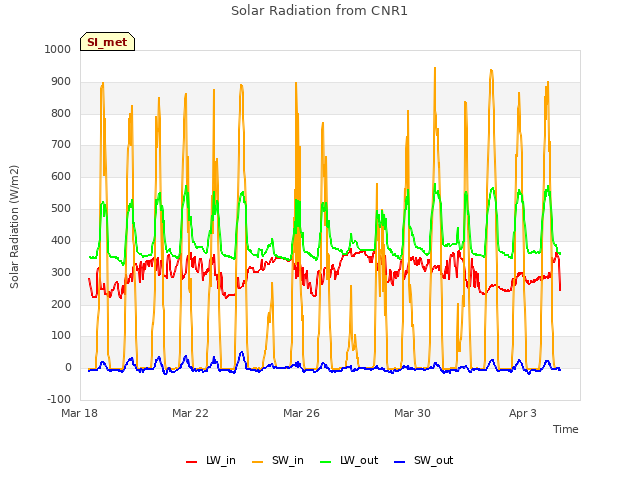Click the 800 y-axis tick label
Viewport: 640px width, 480px height.
61,113
